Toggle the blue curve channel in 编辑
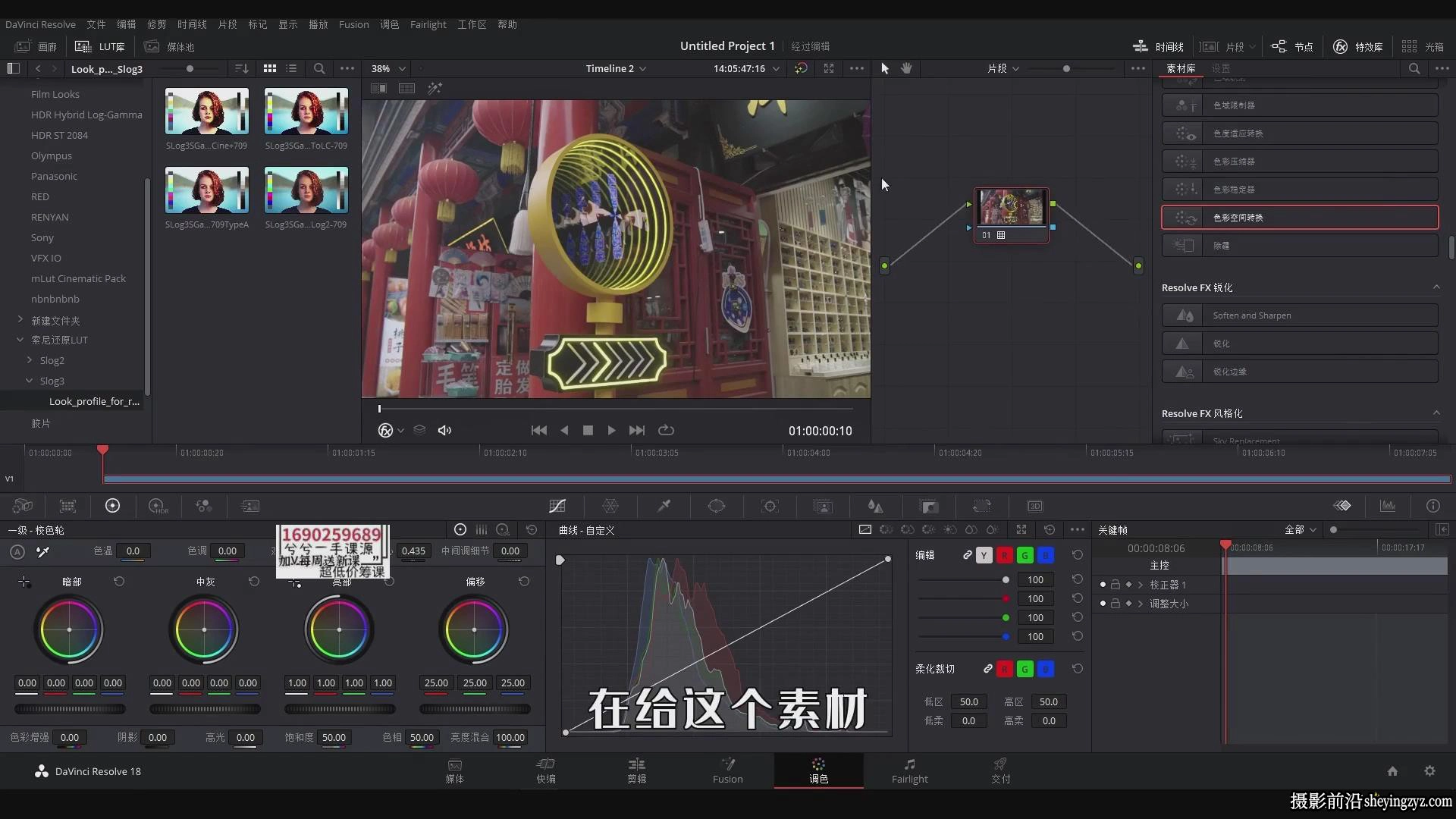 coord(1045,555)
